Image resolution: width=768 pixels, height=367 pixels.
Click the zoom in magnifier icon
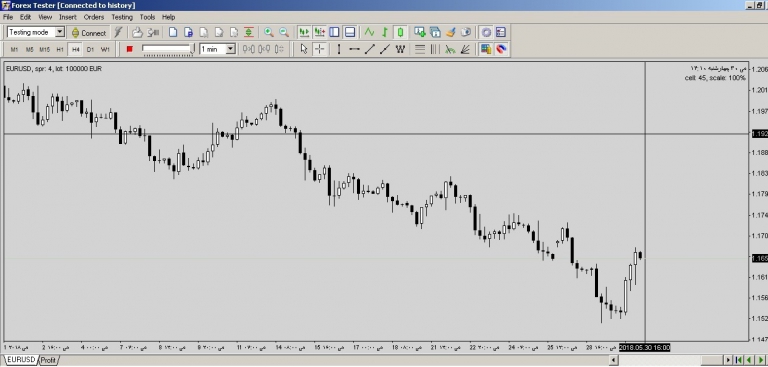tap(268, 32)
